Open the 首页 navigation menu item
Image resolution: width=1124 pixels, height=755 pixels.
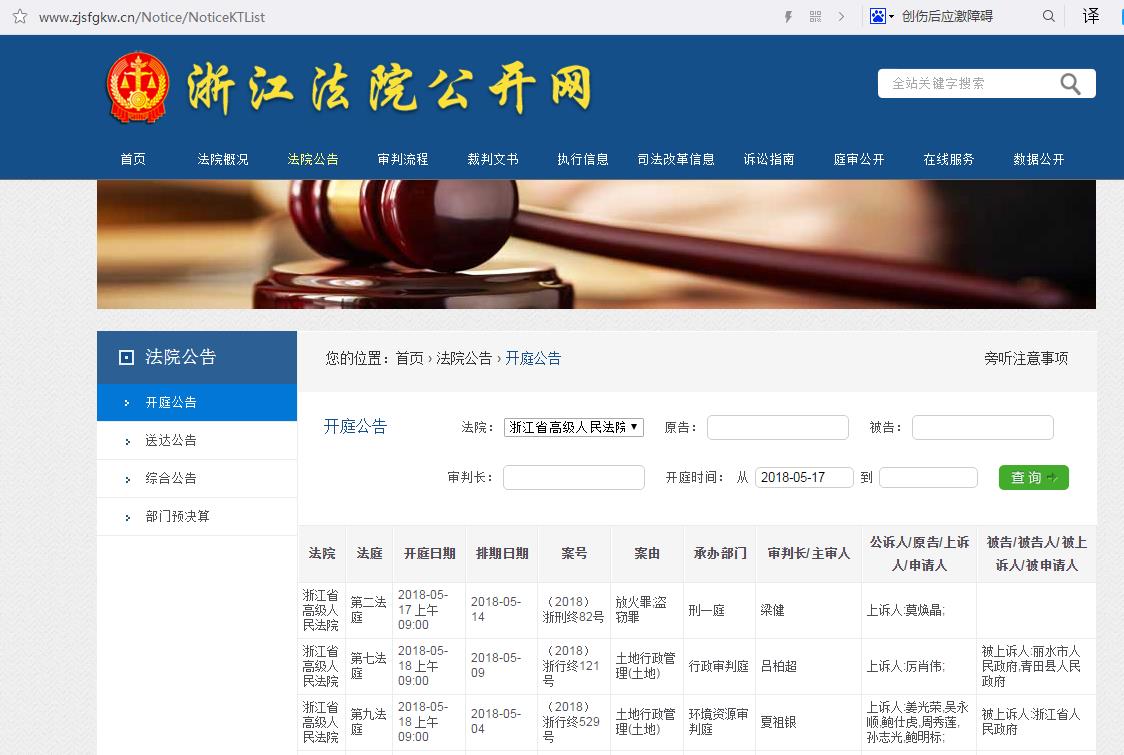point(133,159)
